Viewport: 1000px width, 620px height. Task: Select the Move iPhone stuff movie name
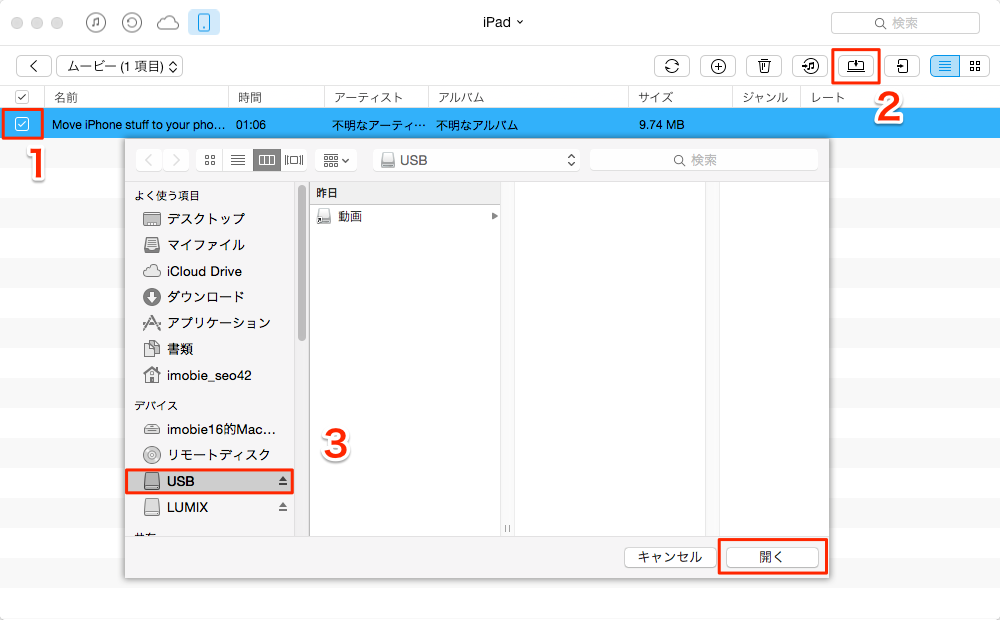[138, 125]
